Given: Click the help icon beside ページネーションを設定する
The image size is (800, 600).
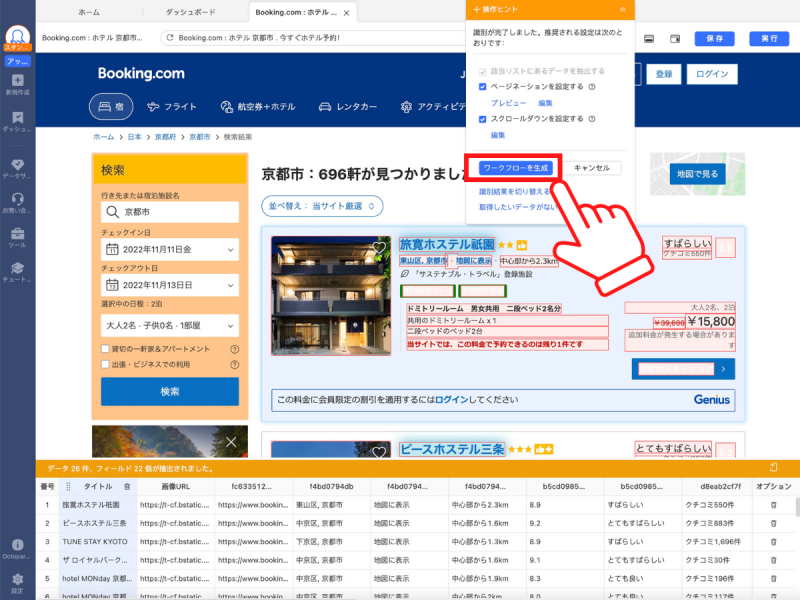Looking at the screenshot, I should click(x=592, y=87).
